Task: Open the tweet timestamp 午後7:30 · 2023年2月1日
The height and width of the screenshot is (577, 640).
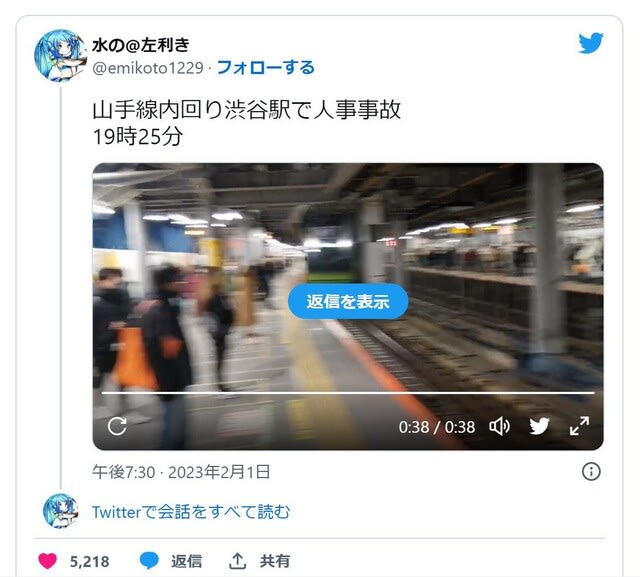Action: (x=181, y=472)
